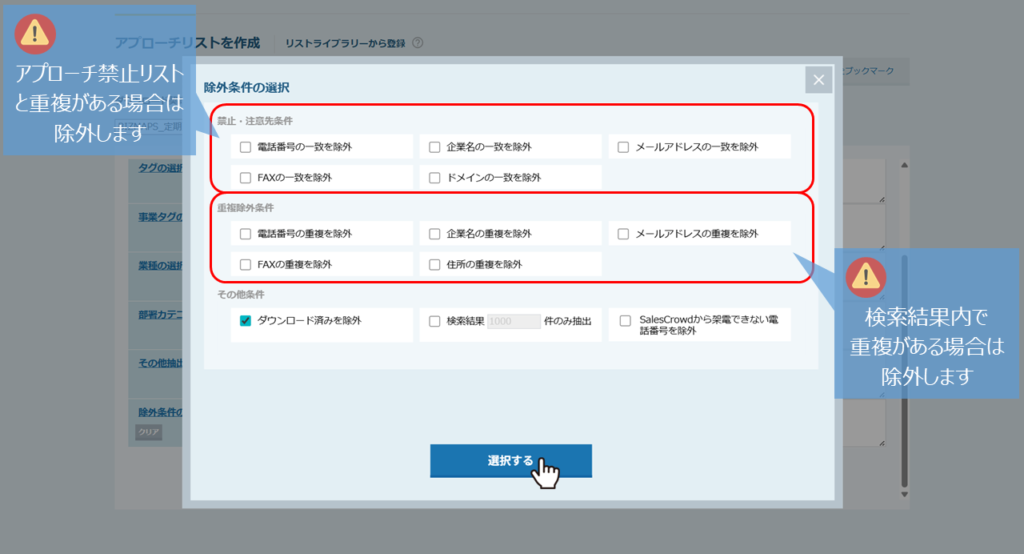Uncheck ダウンロード済みを除外 checkbox
Image resolution: width=1024 pixels, height=554 pixels.
246,321
